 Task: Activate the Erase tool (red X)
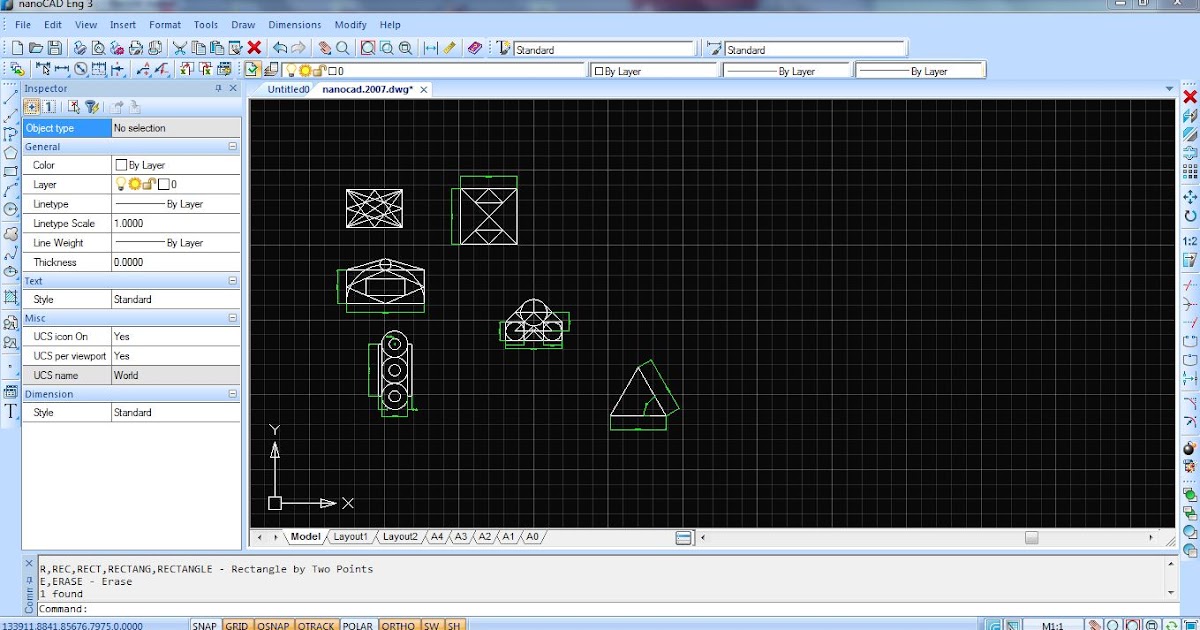click(x=253, y=49)
